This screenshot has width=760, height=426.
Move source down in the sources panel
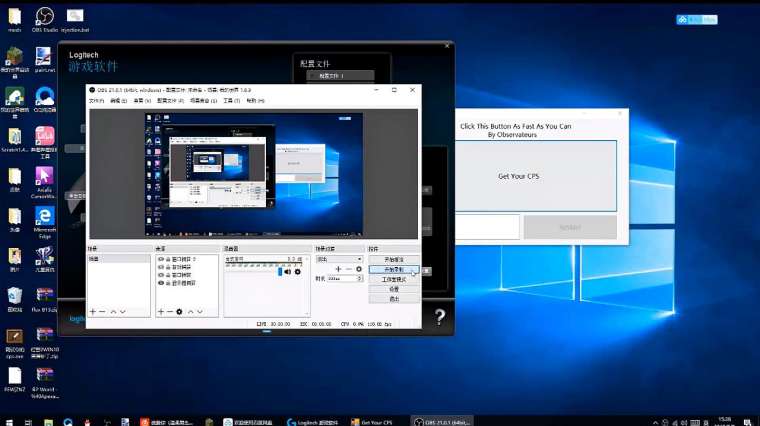click(200, 312)
